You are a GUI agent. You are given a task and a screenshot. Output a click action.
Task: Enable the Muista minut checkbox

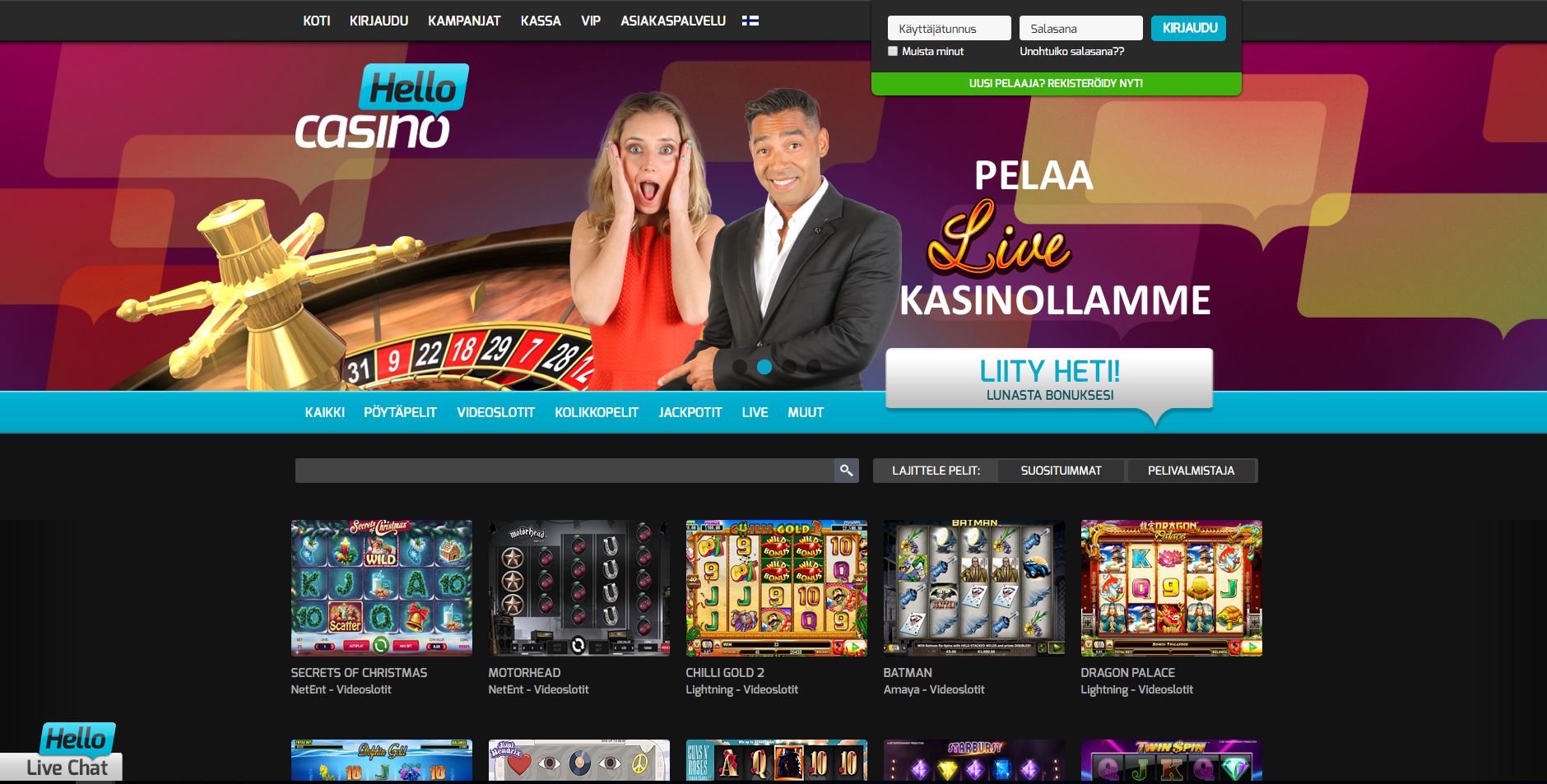893,51
